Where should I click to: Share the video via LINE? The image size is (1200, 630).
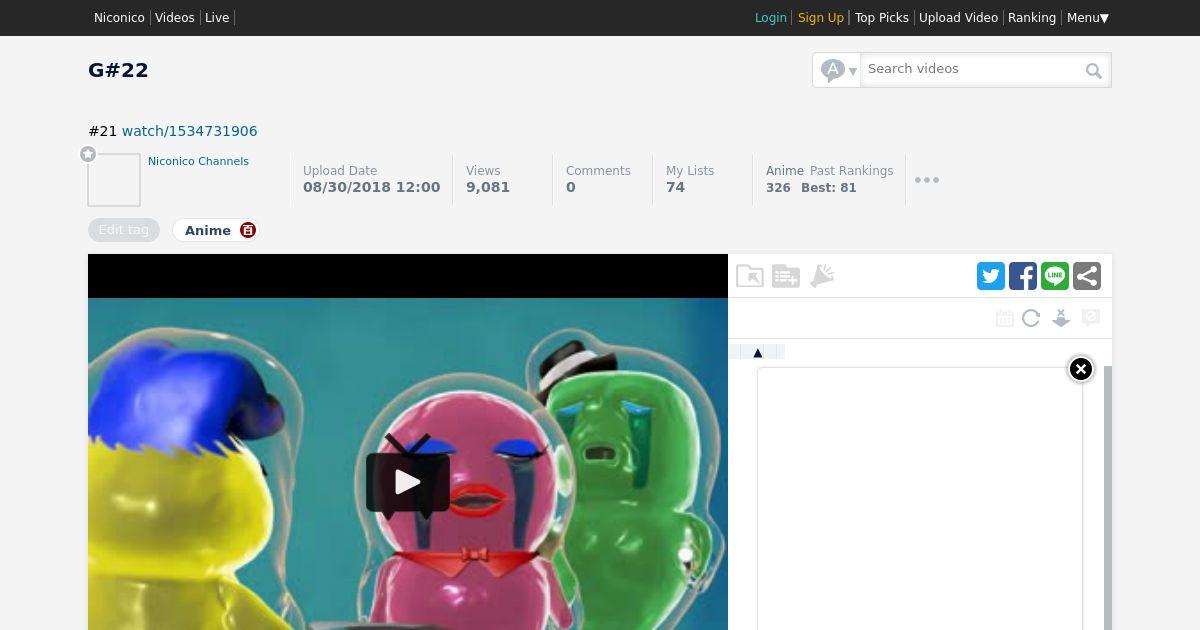click(x=1055, y=276)
